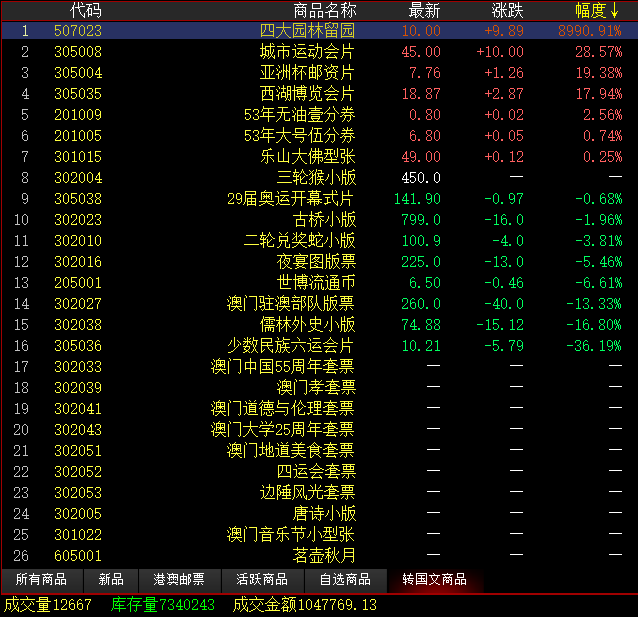Sort by the 最新 column header
The height and width of the screenshot is (617, 638).
(424, 10)
